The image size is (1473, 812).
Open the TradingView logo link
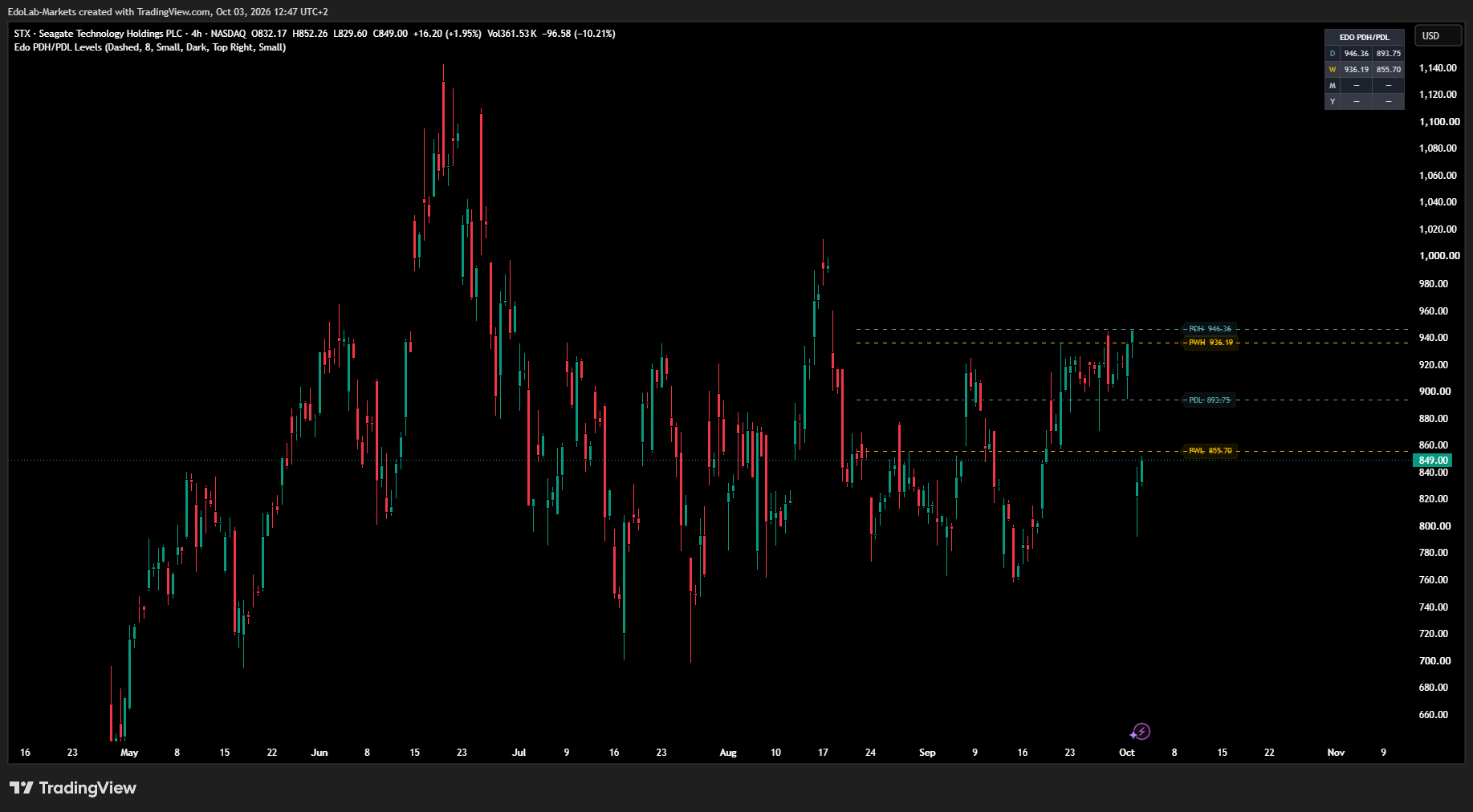[73, 788]
